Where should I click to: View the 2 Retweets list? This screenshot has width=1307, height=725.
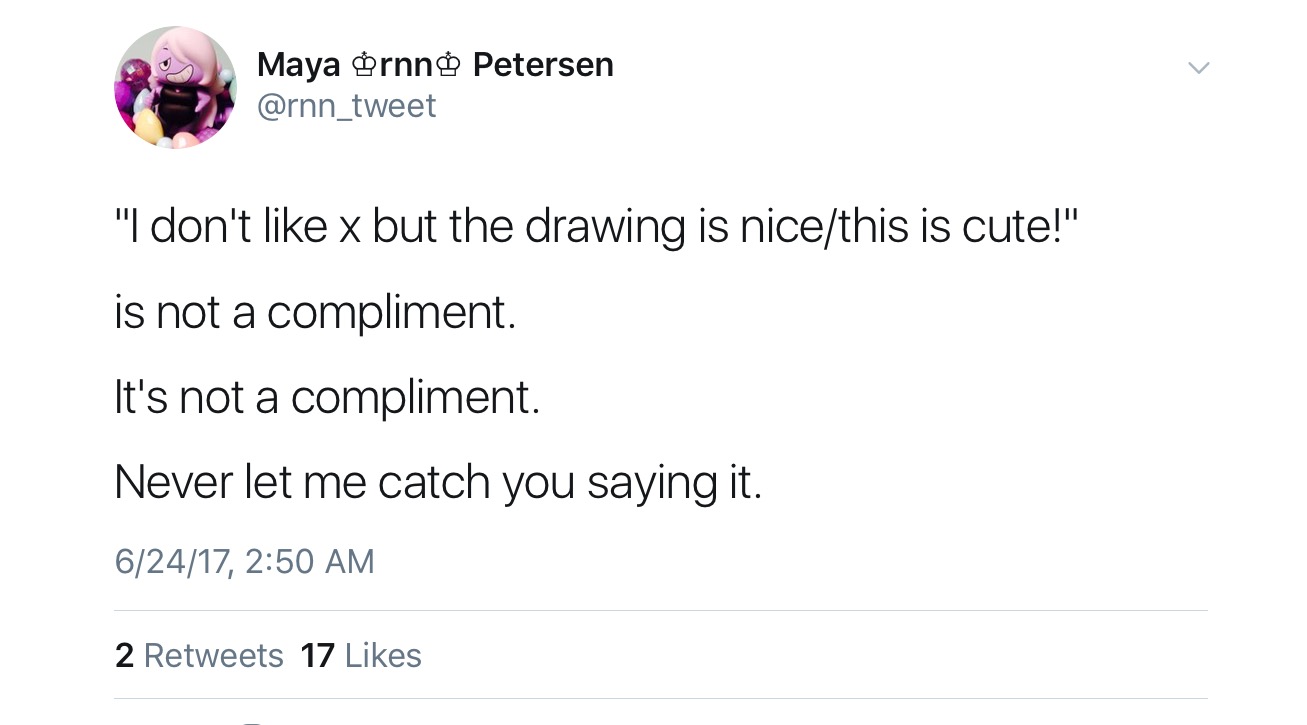tap(199, 655)
